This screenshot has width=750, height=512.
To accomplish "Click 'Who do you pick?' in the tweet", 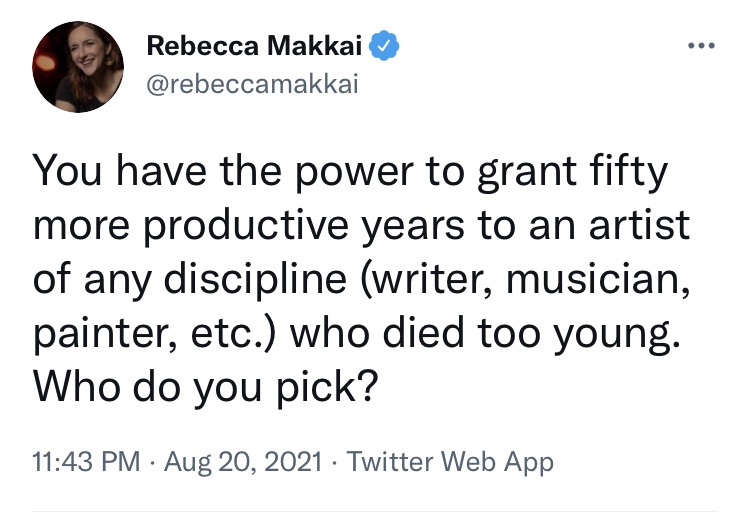I will click(x=205, y=382).
